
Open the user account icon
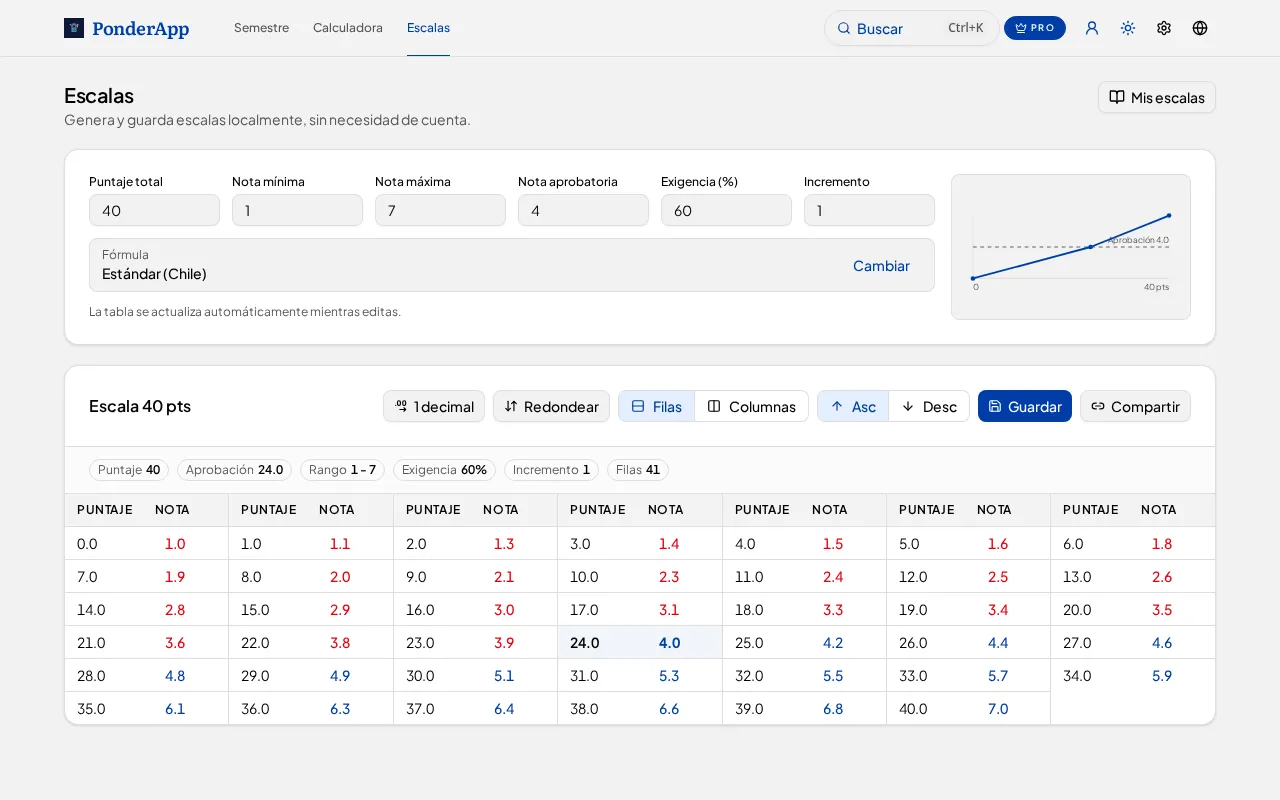(x=1092, y=28)
